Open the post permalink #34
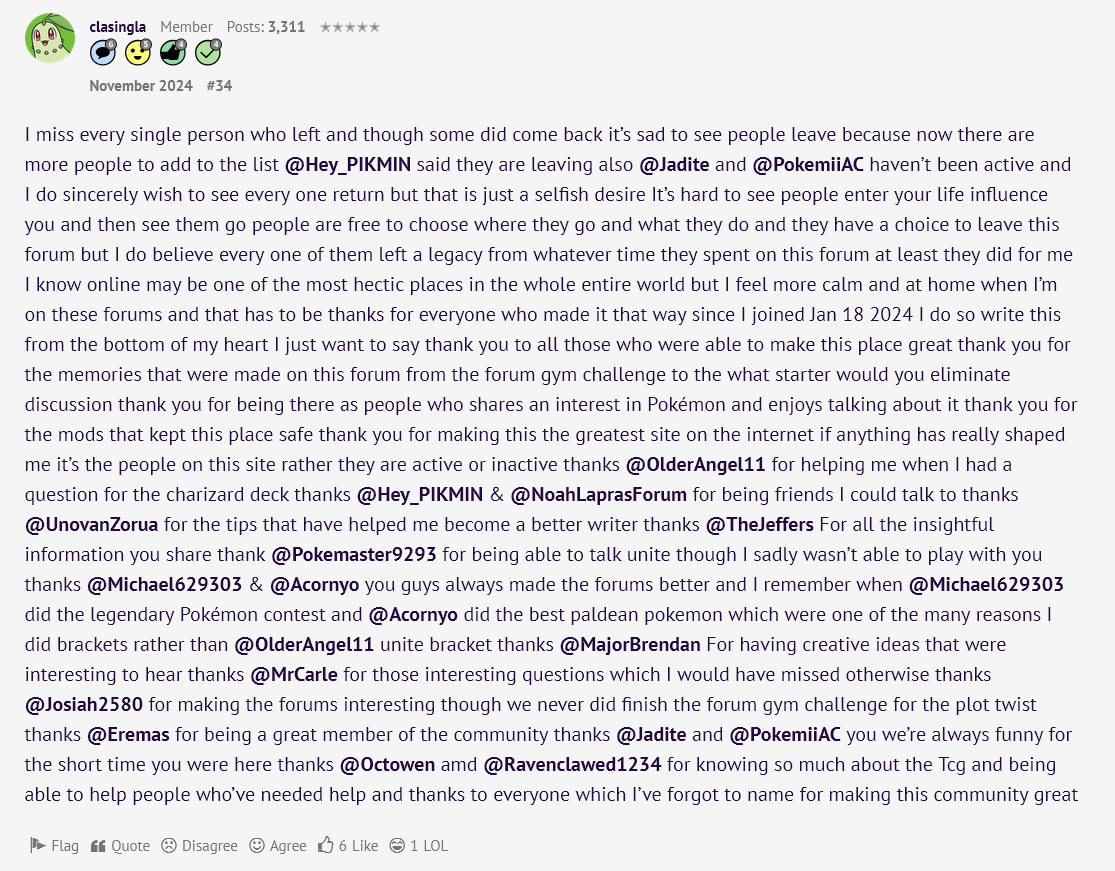Viewport: 1115px width, 871px height. 219,85
